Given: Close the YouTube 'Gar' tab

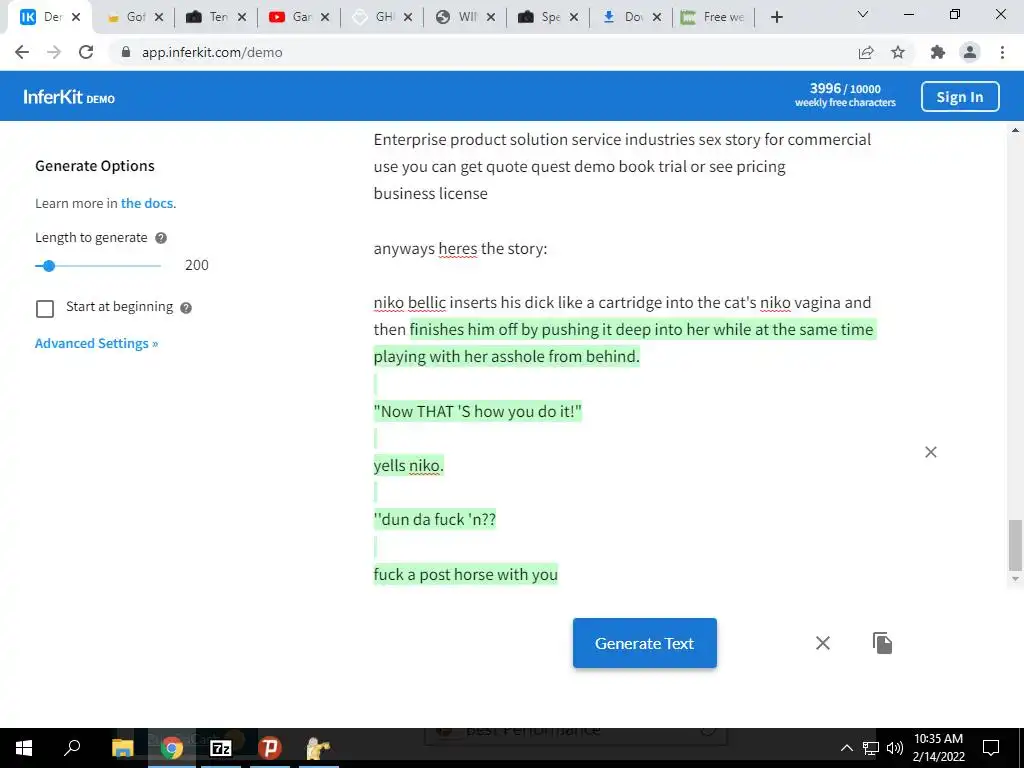Looking at the screenshot, I should coord(325,17).
